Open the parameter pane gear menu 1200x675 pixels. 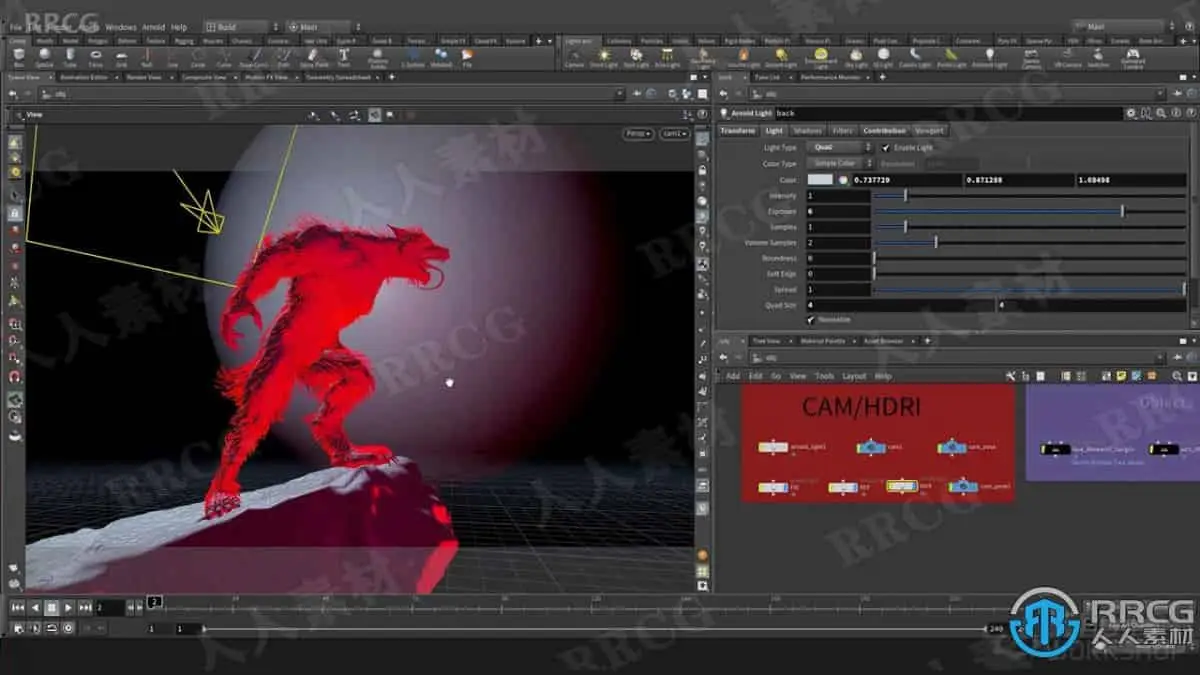click(1131, 113)
